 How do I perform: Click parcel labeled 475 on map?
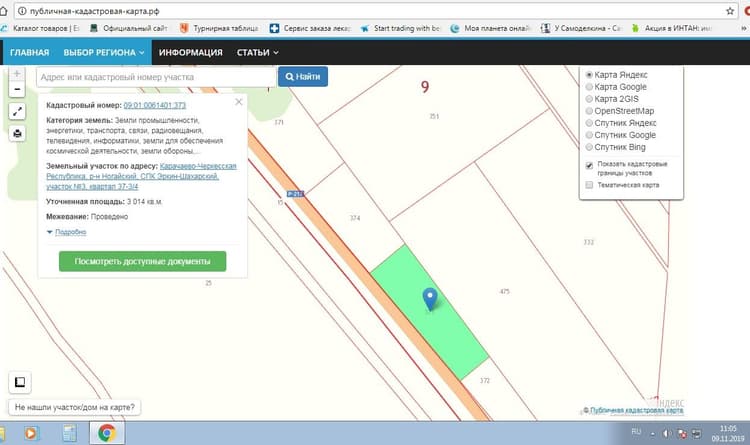[x=505, y=291]
